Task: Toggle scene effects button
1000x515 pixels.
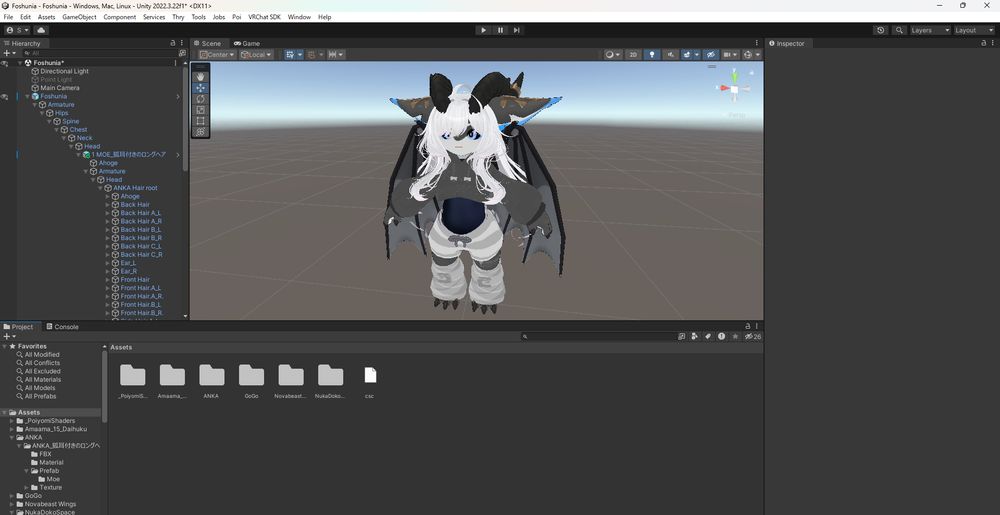Action: [687, 55]
